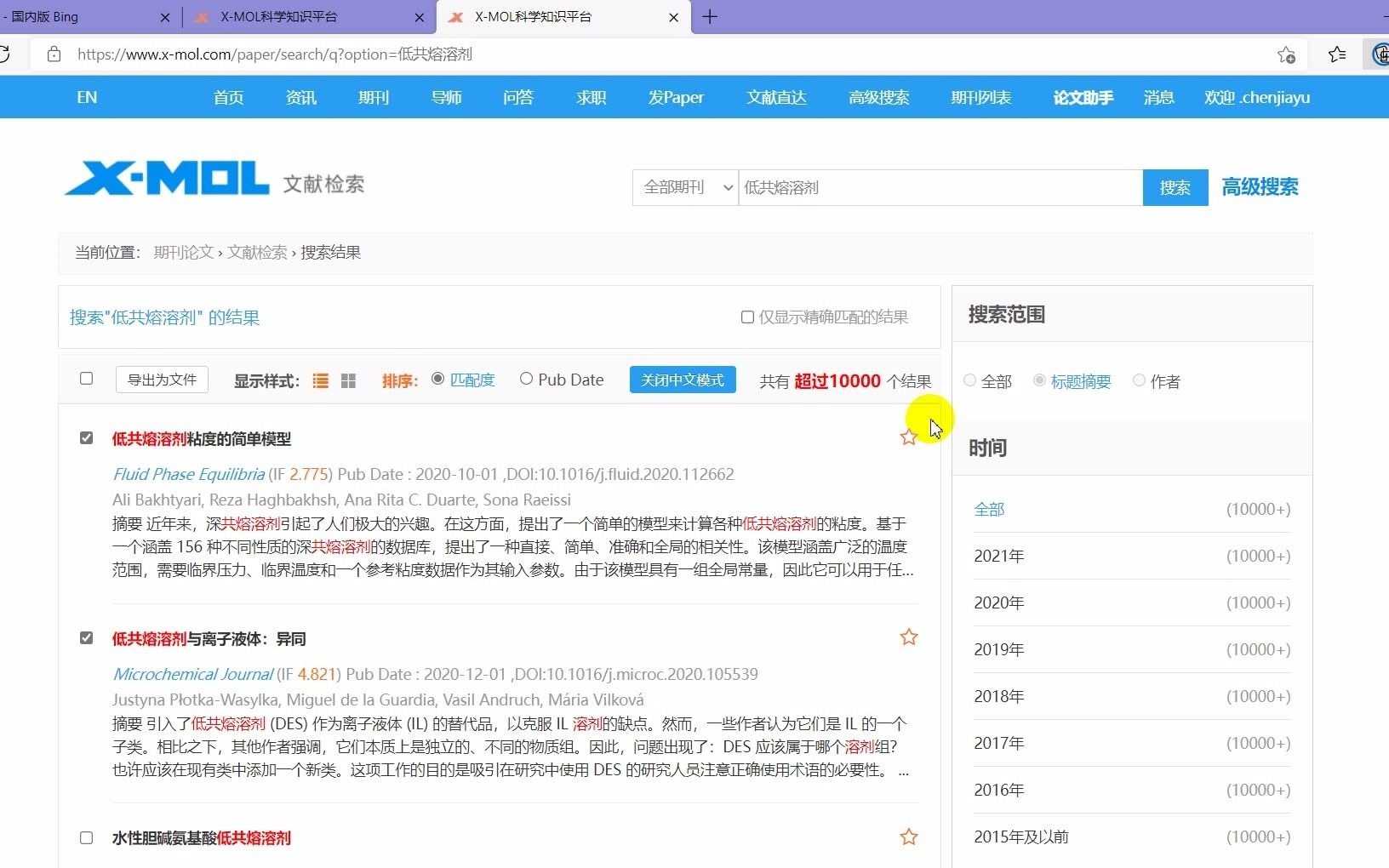Switch to list display style icon
Viewport: 1389px width, 868px height.
tap(321, 380)
